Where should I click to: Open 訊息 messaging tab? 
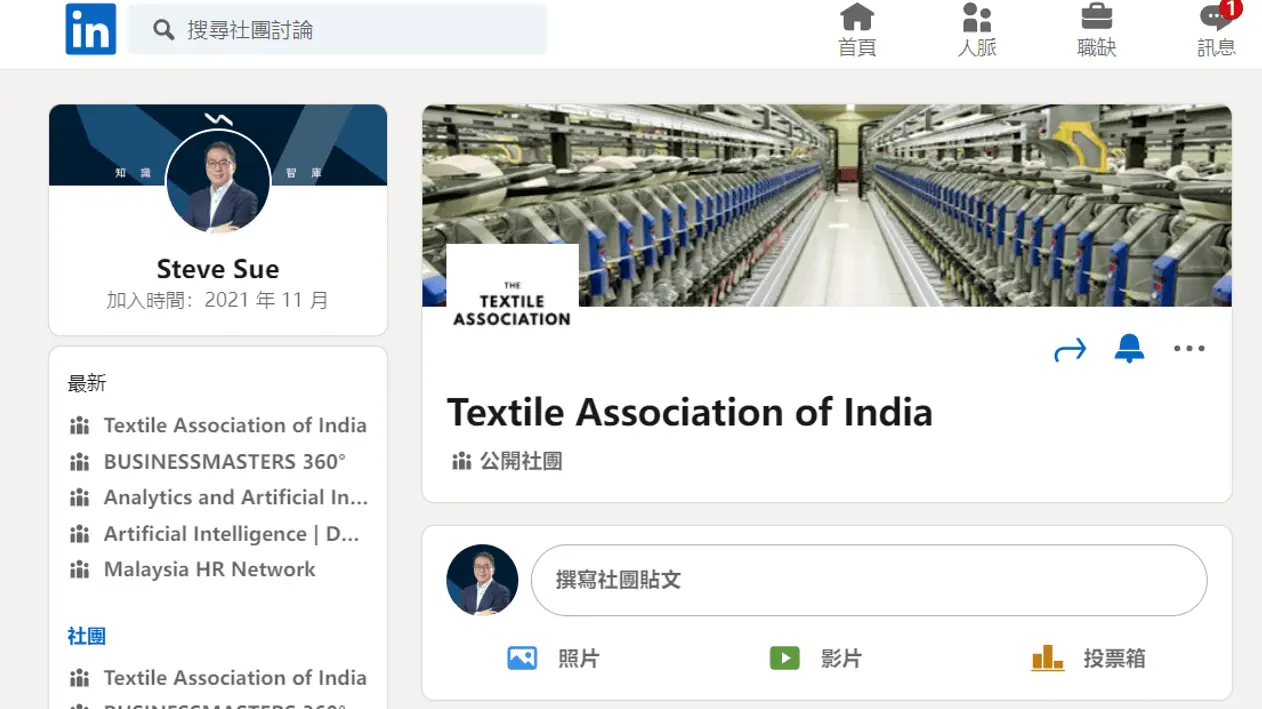1217,30
